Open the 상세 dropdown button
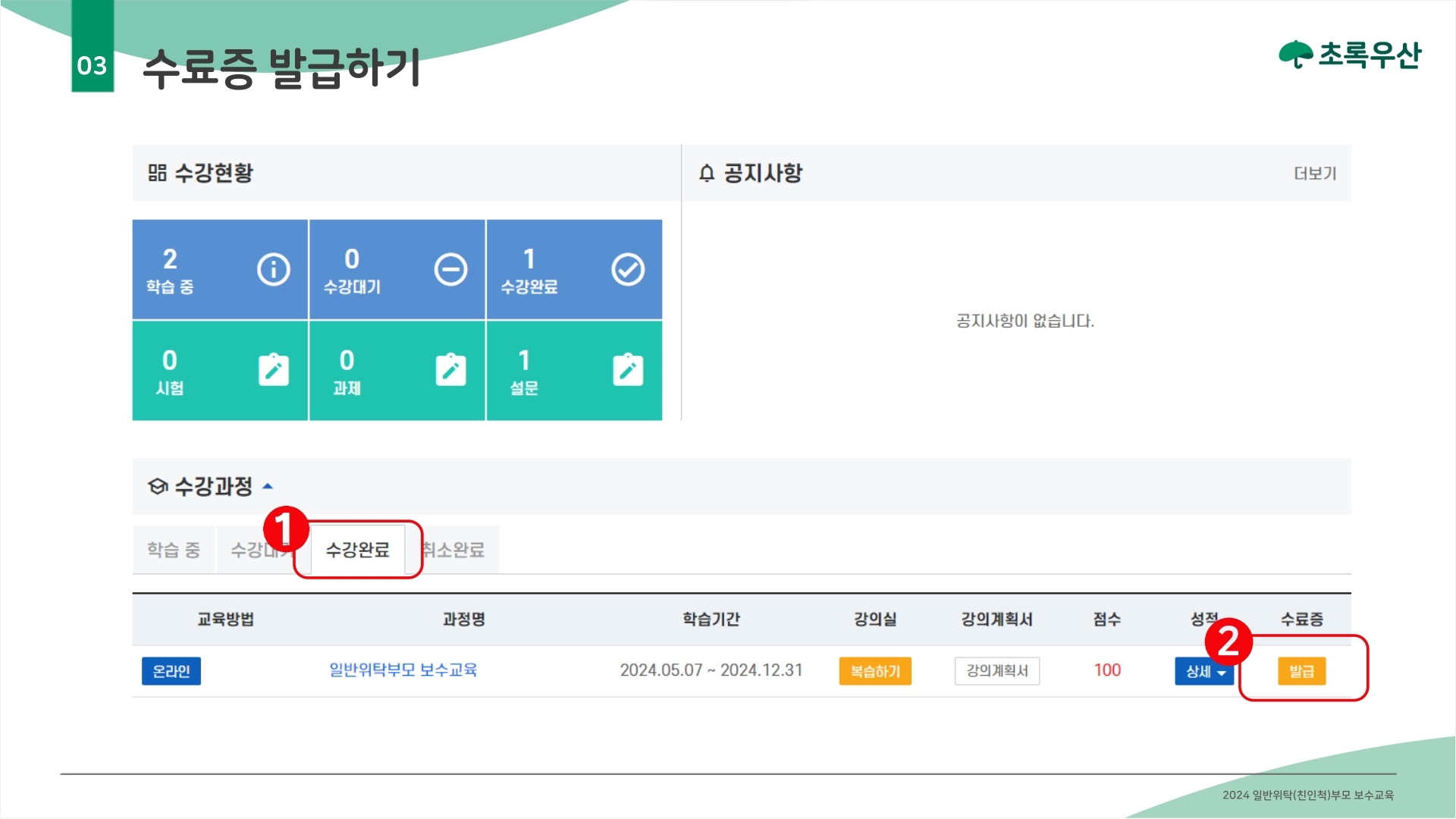1456x819 pixels. pos(1204,671)
